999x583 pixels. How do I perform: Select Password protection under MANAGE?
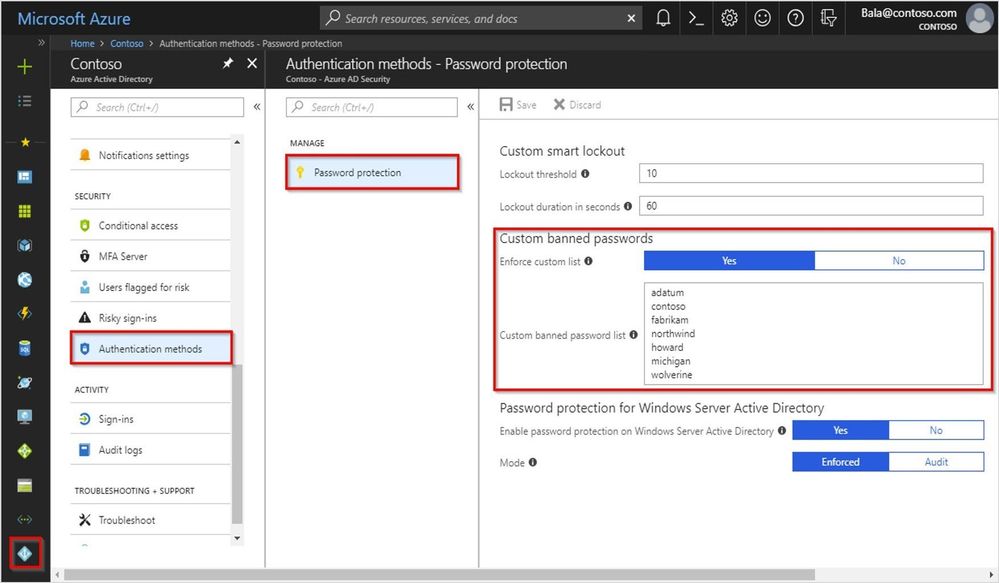click(x=372, y=171)
